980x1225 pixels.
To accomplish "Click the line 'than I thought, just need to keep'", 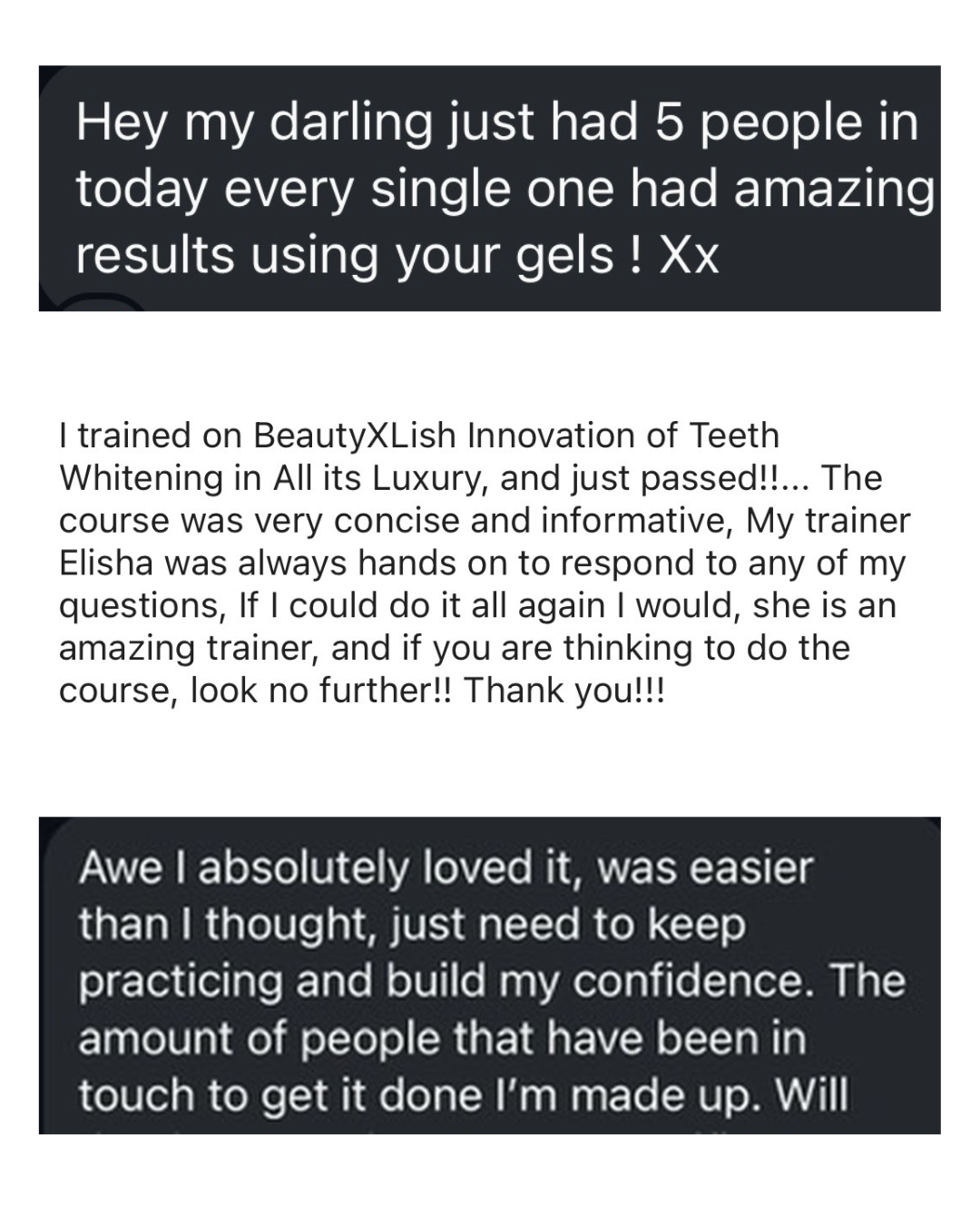I will click(413, 926).
